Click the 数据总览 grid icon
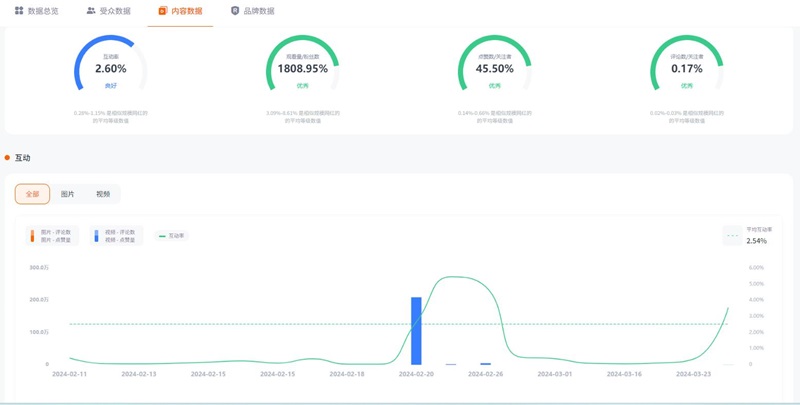This screenshot has width=800, height=405. click(x=19, y=11)
